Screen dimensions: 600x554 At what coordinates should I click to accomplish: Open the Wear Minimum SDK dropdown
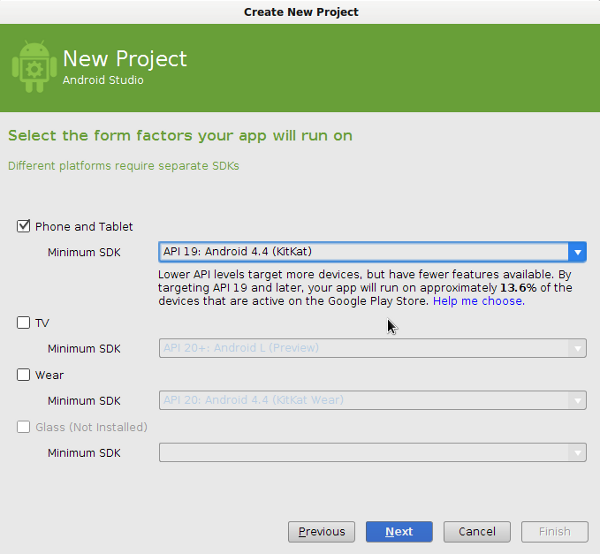tap(373, 400)
